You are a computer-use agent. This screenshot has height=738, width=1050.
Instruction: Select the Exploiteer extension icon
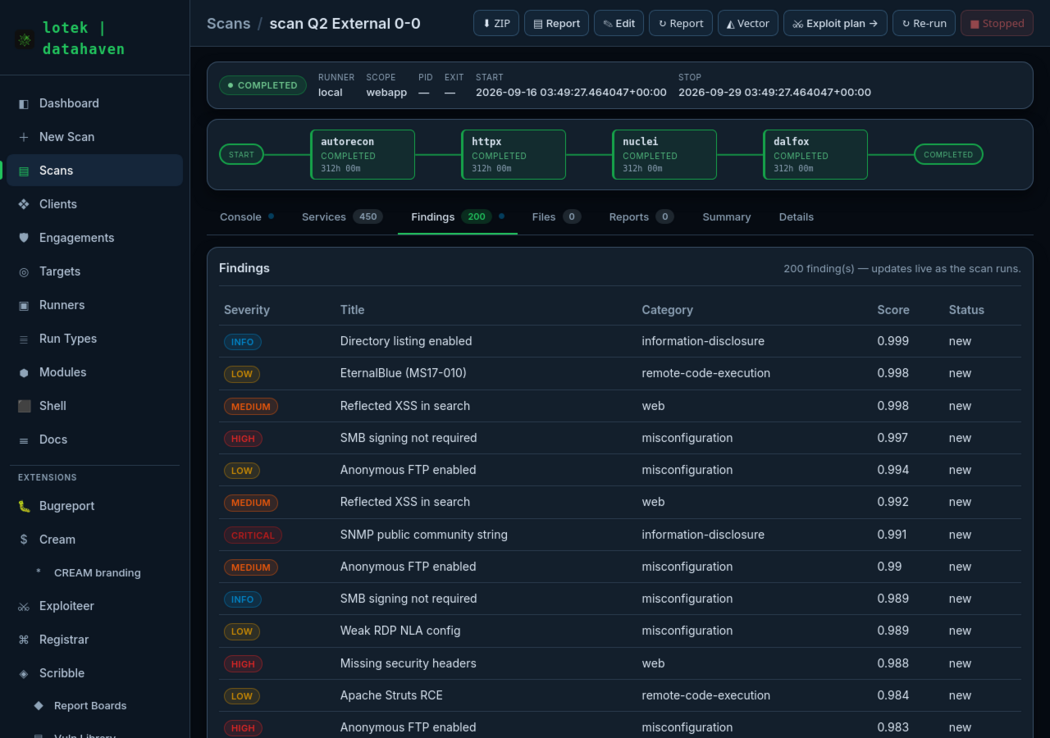[23, 606]
